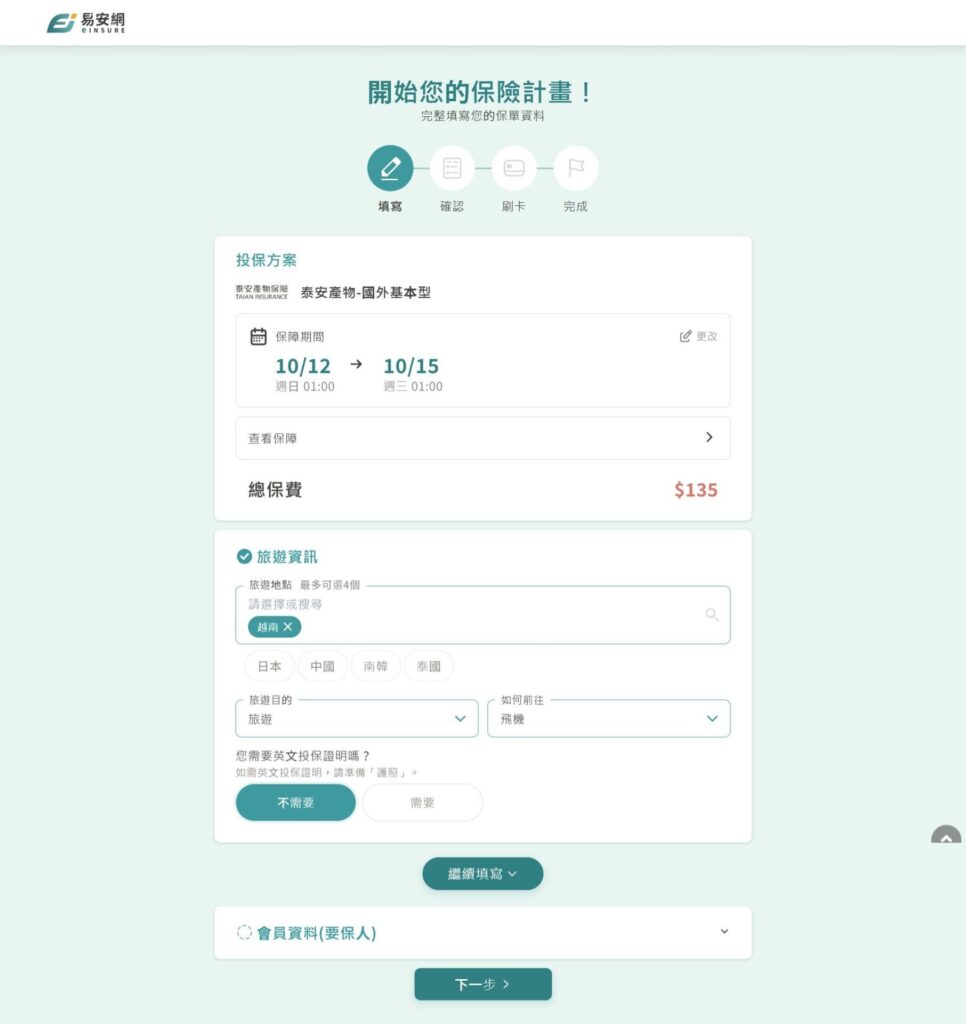Select the 刷卡 credit card step icon
The height and width of the screenshot is (1024, 966).
click(514, 168)
